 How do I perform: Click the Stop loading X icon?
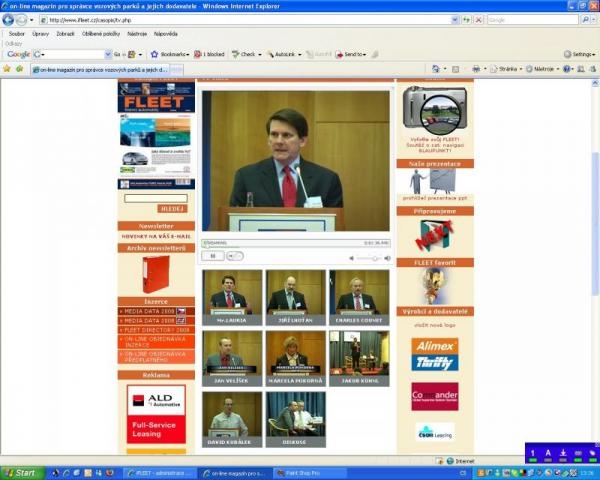(x=478, y=20)
